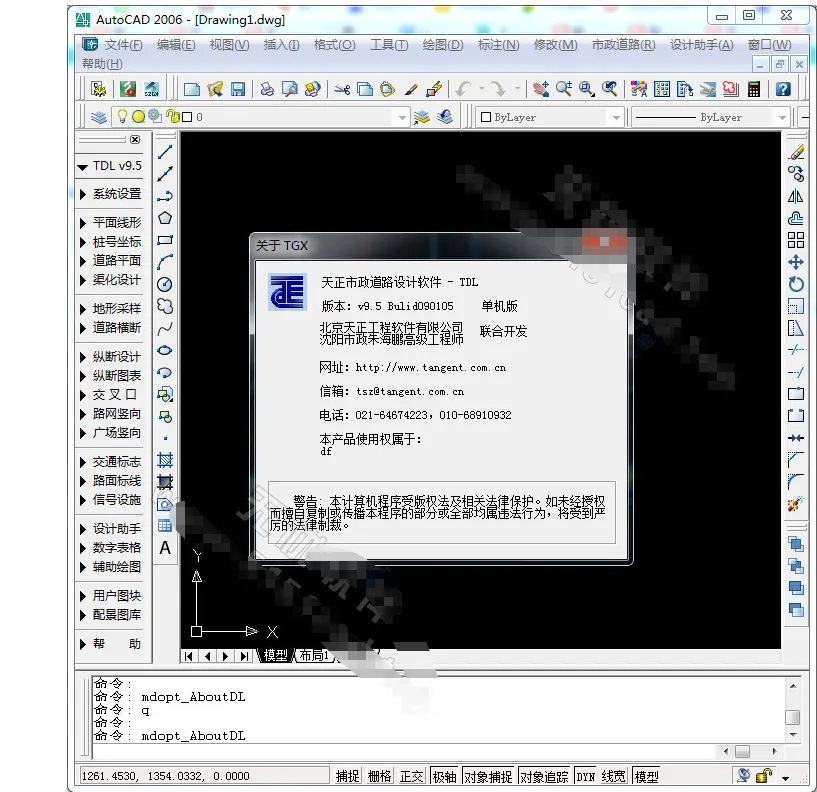The image size is (817, 792).
Task: Expand the 道路横断 sidebar menu
Action: [x=110, y=327]
